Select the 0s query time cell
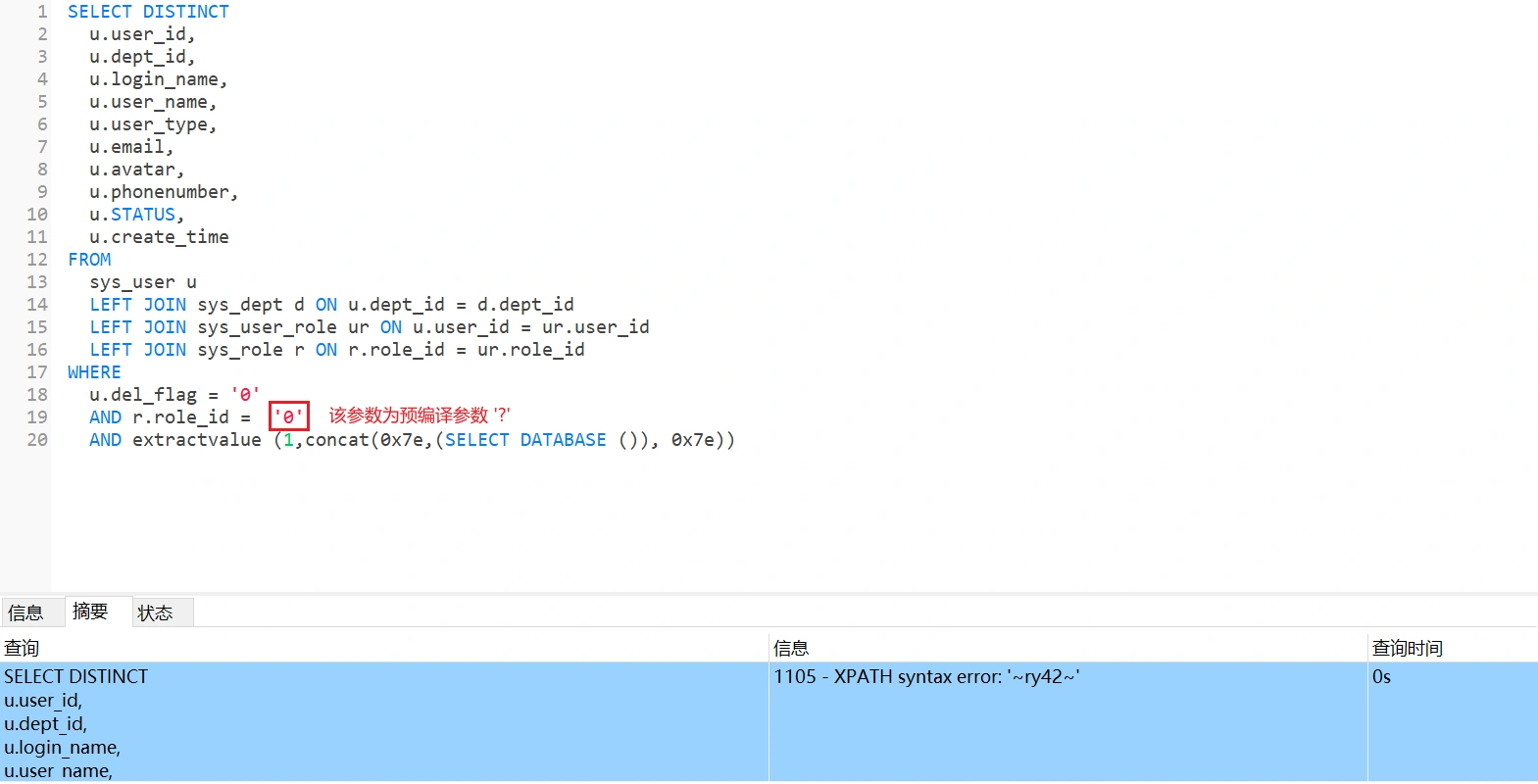Viewport: 1538px width, 784px height. pos(1381,677)
